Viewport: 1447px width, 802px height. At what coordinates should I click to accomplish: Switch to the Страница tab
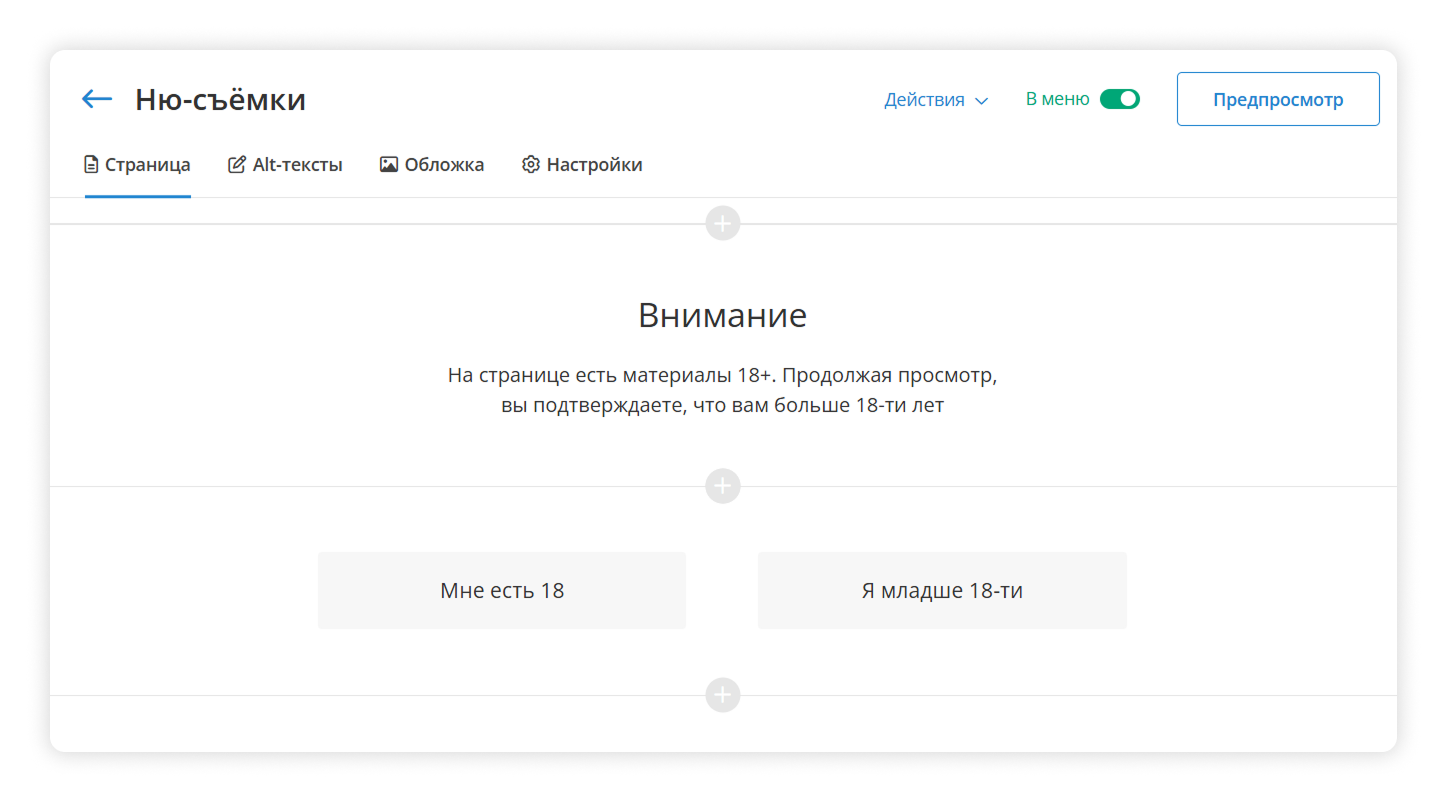tap(138, 165)
